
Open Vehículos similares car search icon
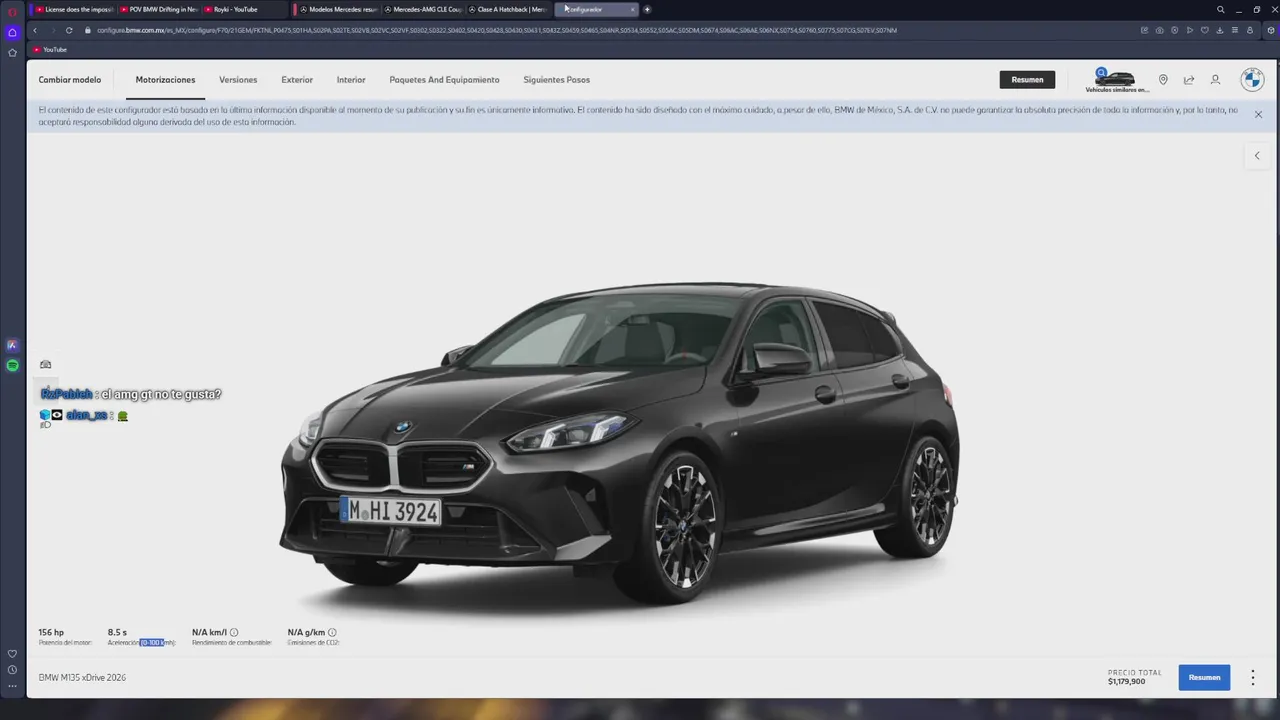(1116, 80)
